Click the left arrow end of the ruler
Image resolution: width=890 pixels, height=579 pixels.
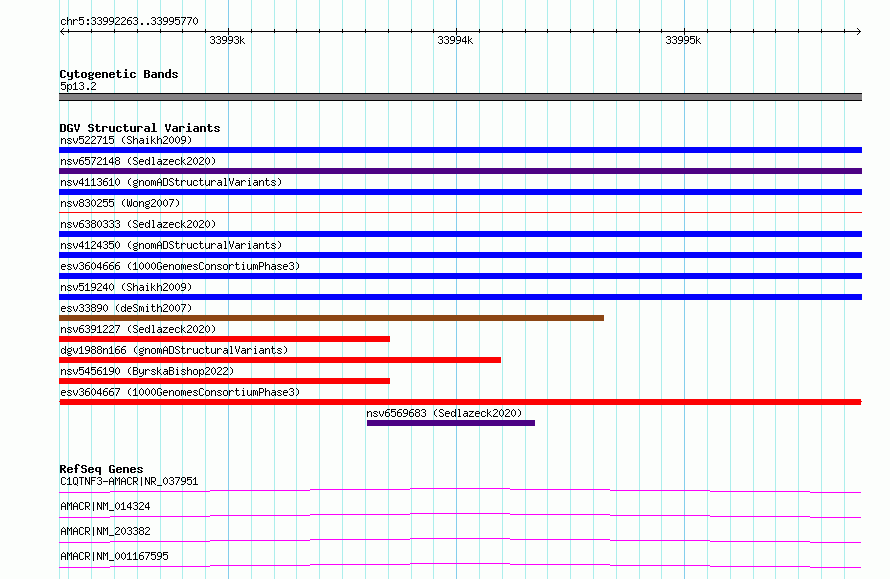[62, 31]
